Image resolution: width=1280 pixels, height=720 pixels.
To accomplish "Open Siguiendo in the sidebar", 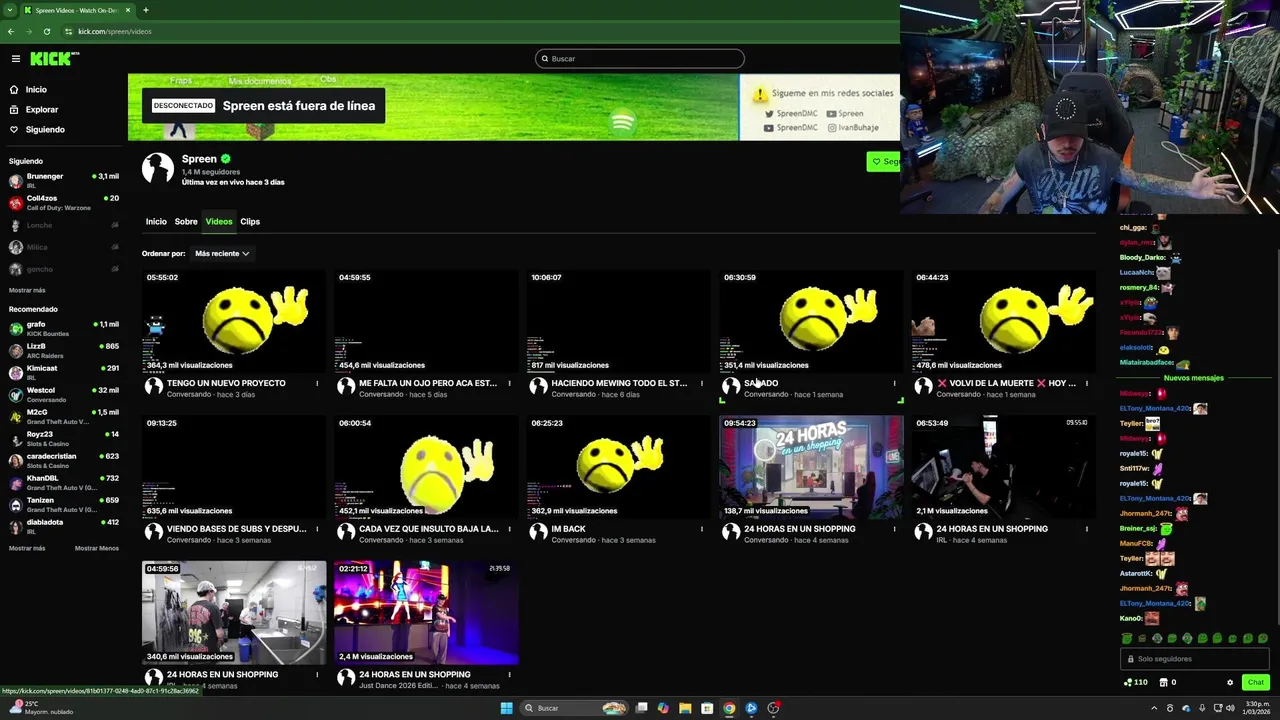I will [45, 129].
